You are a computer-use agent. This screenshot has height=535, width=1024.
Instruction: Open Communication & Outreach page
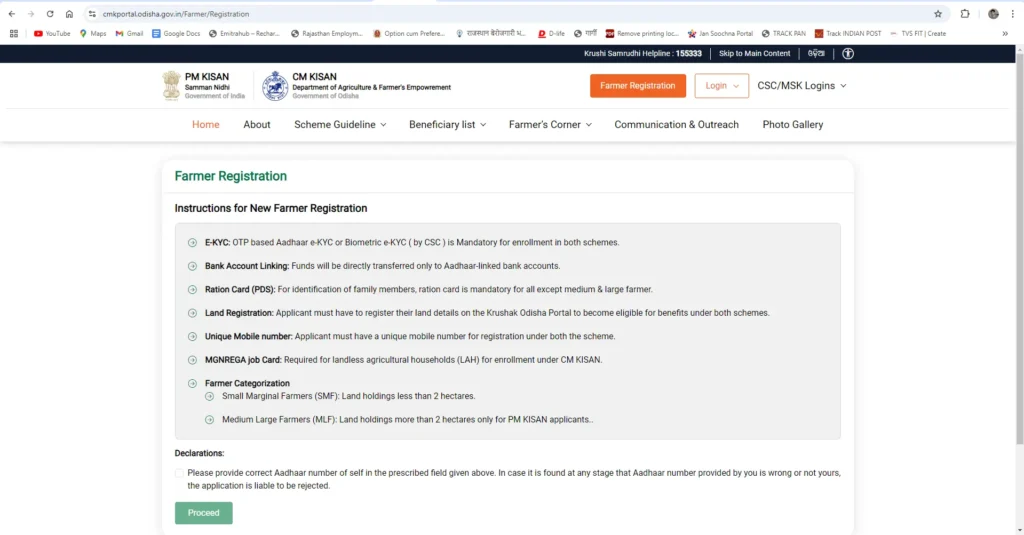coord(677,125)
